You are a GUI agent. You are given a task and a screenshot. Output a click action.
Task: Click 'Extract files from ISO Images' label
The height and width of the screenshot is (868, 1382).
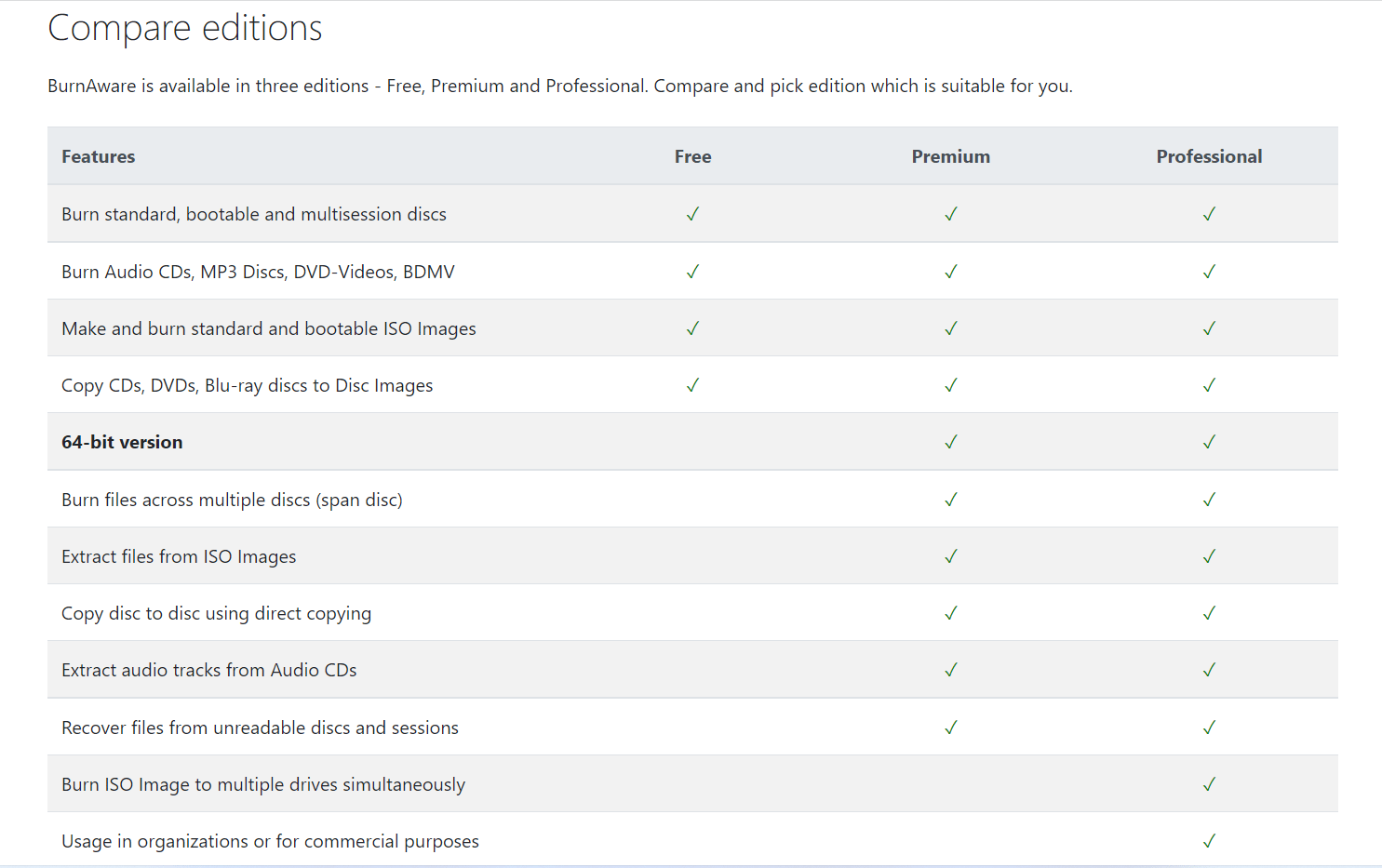pos(179,556)
